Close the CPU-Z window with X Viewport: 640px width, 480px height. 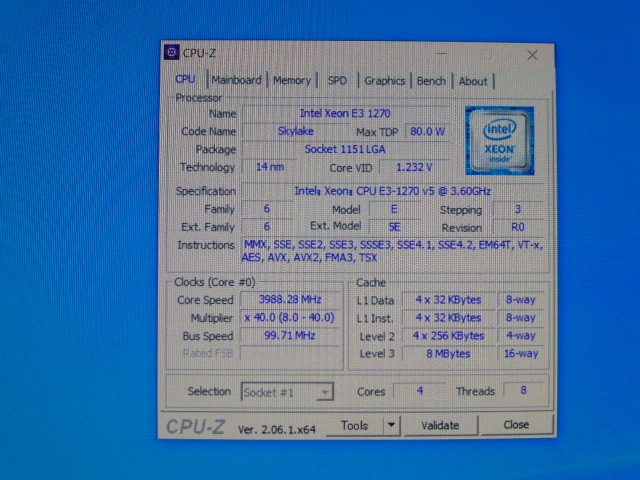(532, 55)
